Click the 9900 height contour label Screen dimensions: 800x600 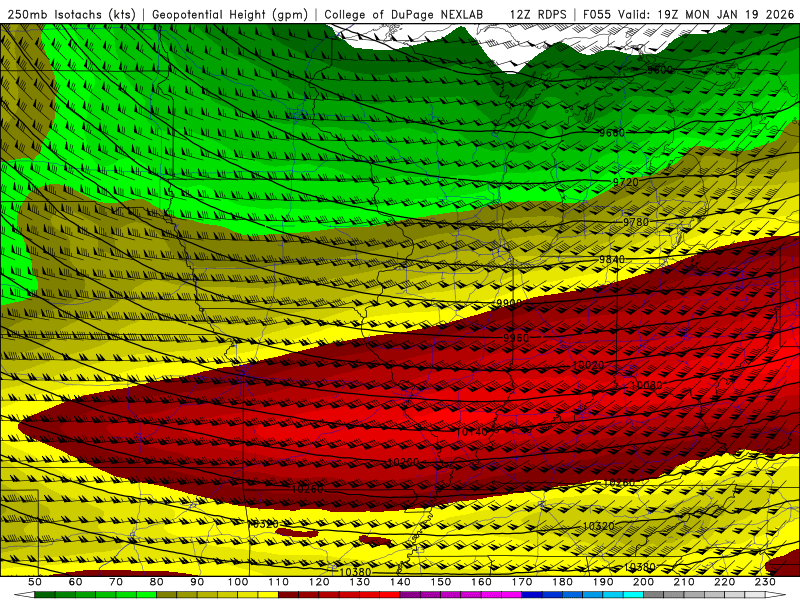[x=509, y=304]
